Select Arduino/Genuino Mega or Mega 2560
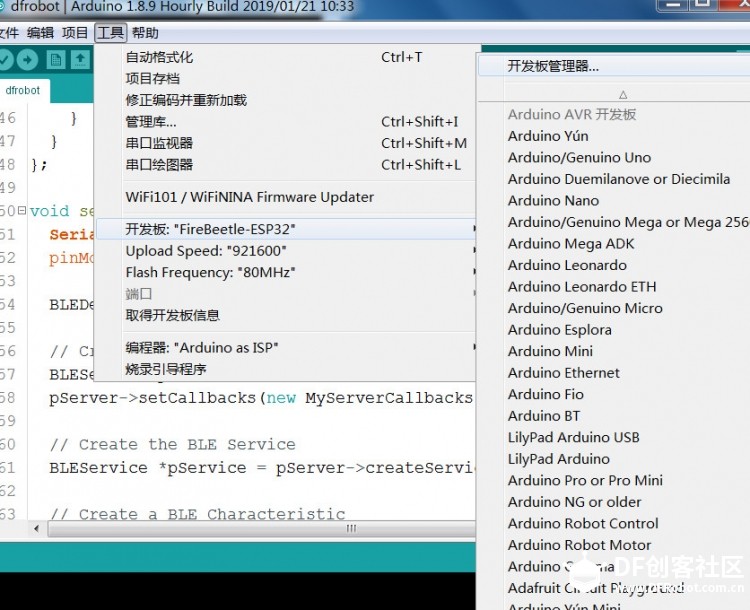 tap(614, 222)
